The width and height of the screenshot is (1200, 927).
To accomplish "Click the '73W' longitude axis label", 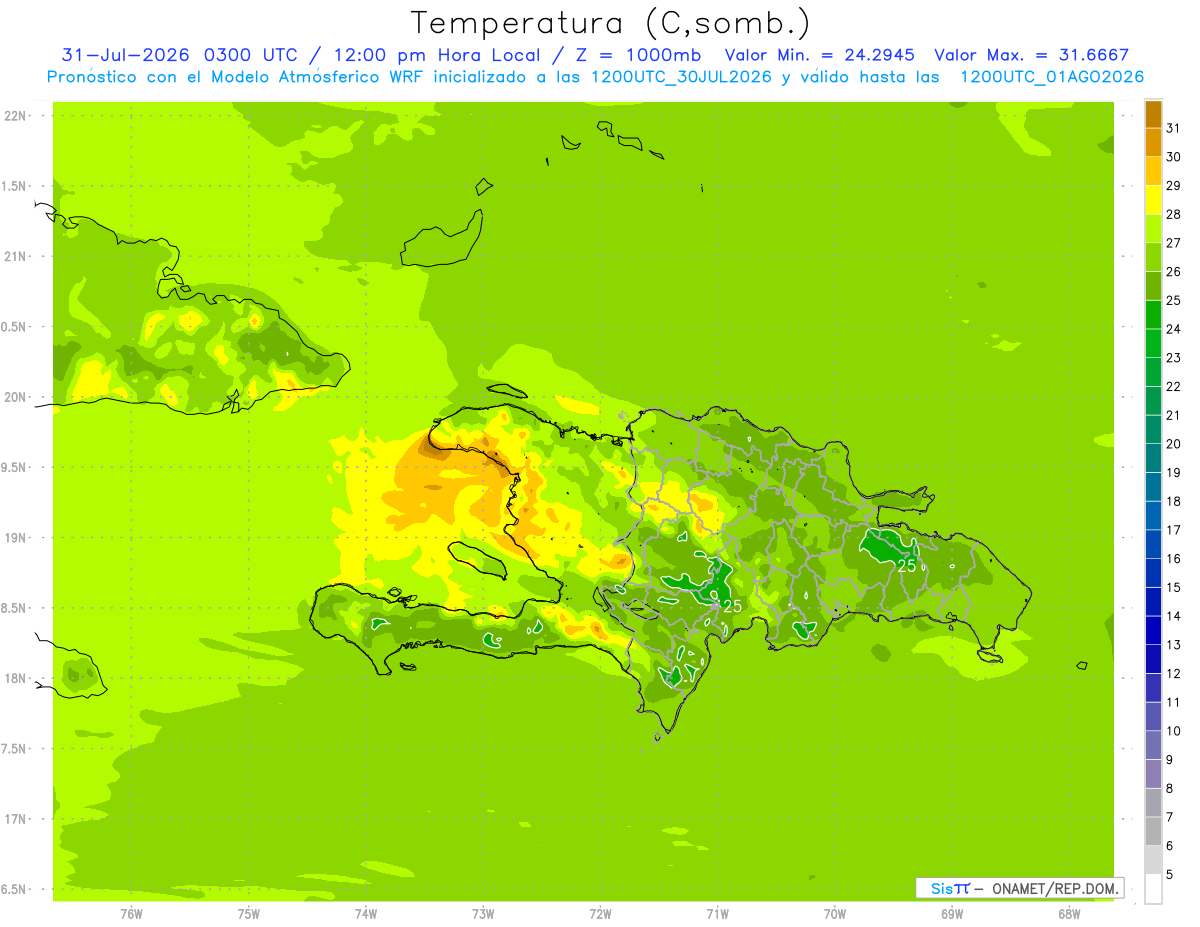I will pyautogui.click(x=483, y=913).
